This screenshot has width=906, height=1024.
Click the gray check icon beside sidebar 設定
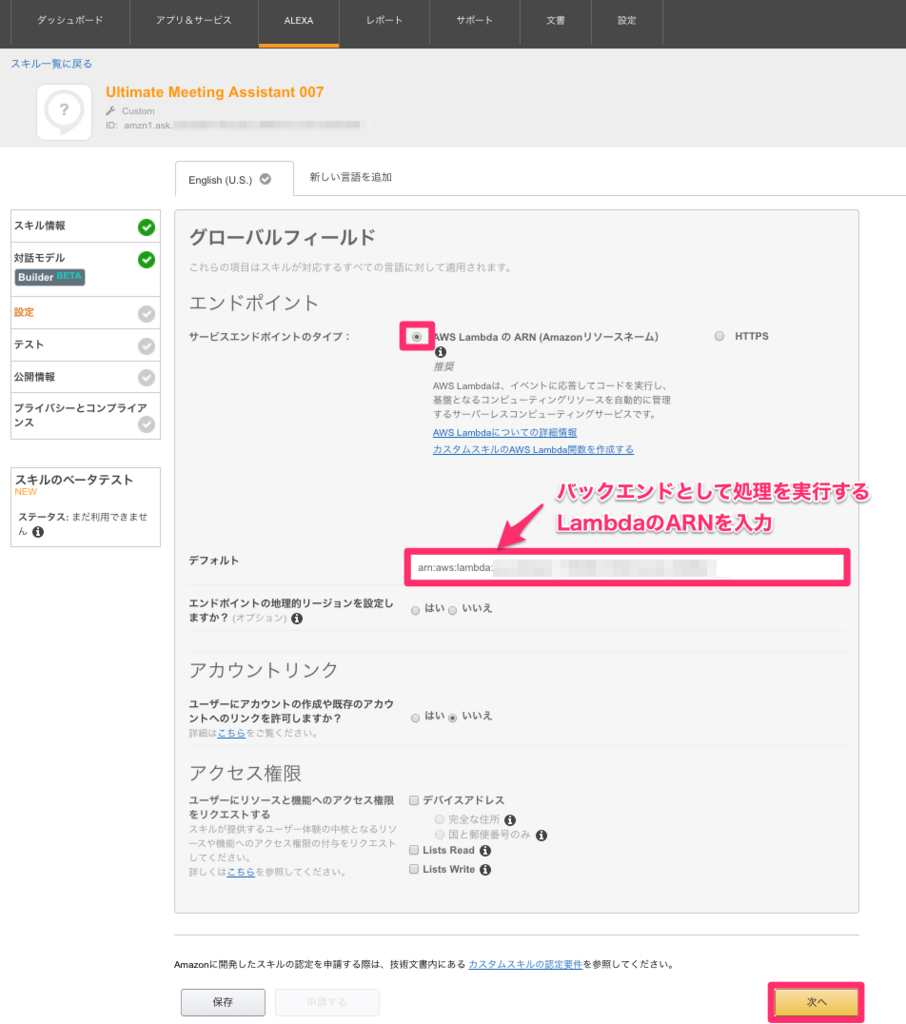point(146,314)
